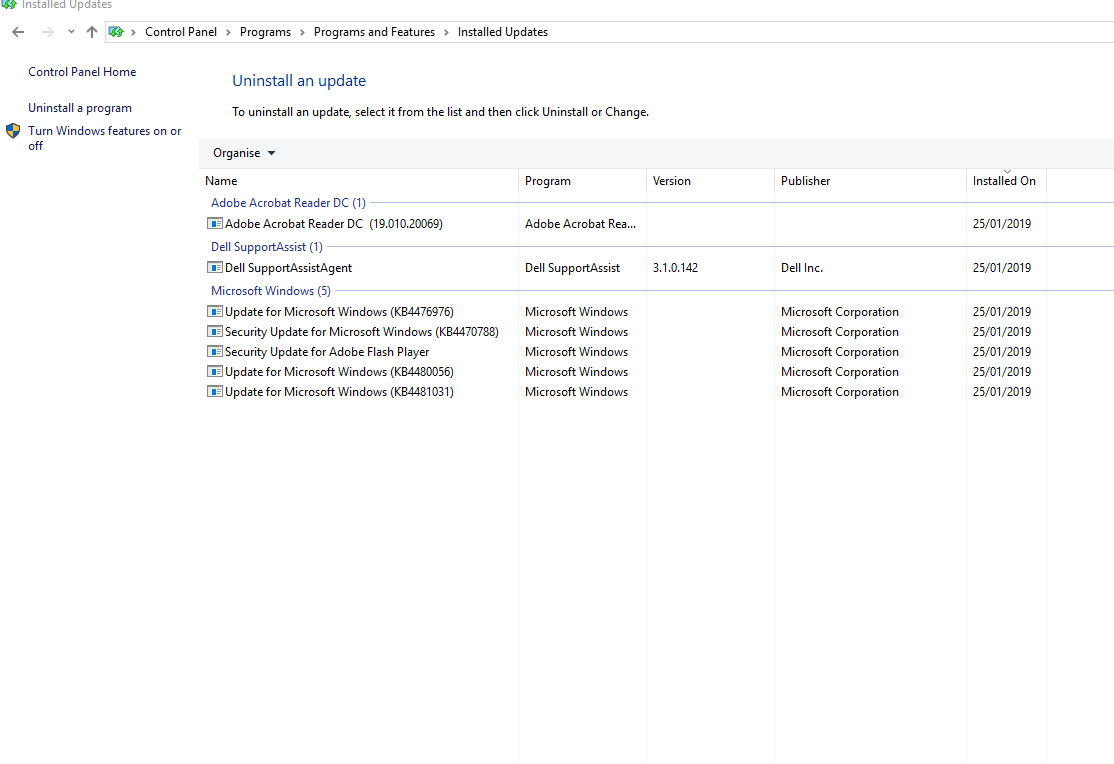Open the address bar history dropdown

click(70, 31)
